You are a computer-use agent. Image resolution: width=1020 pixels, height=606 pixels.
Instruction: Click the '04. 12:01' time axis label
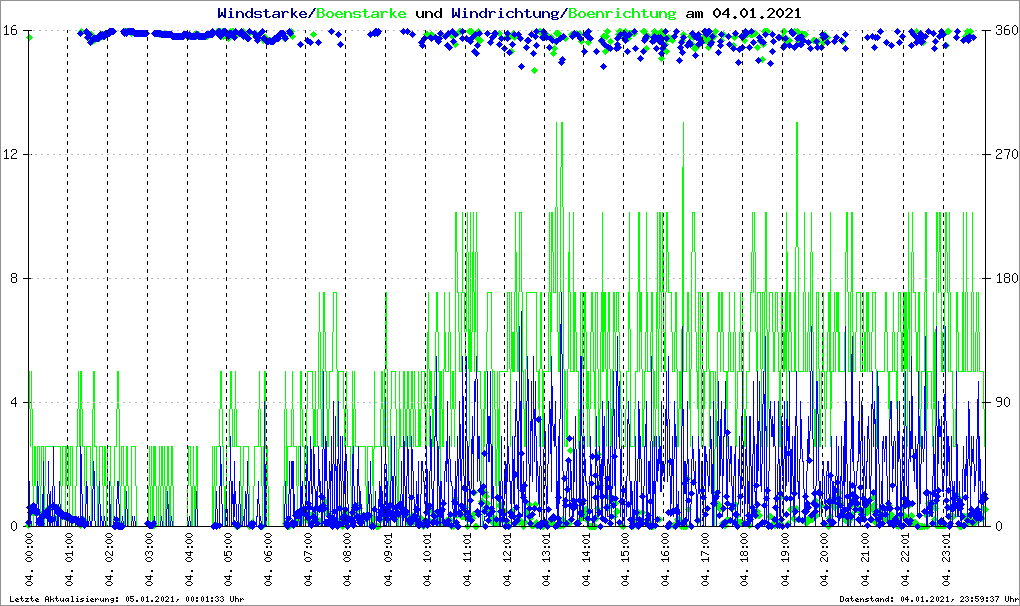(507, 560)
